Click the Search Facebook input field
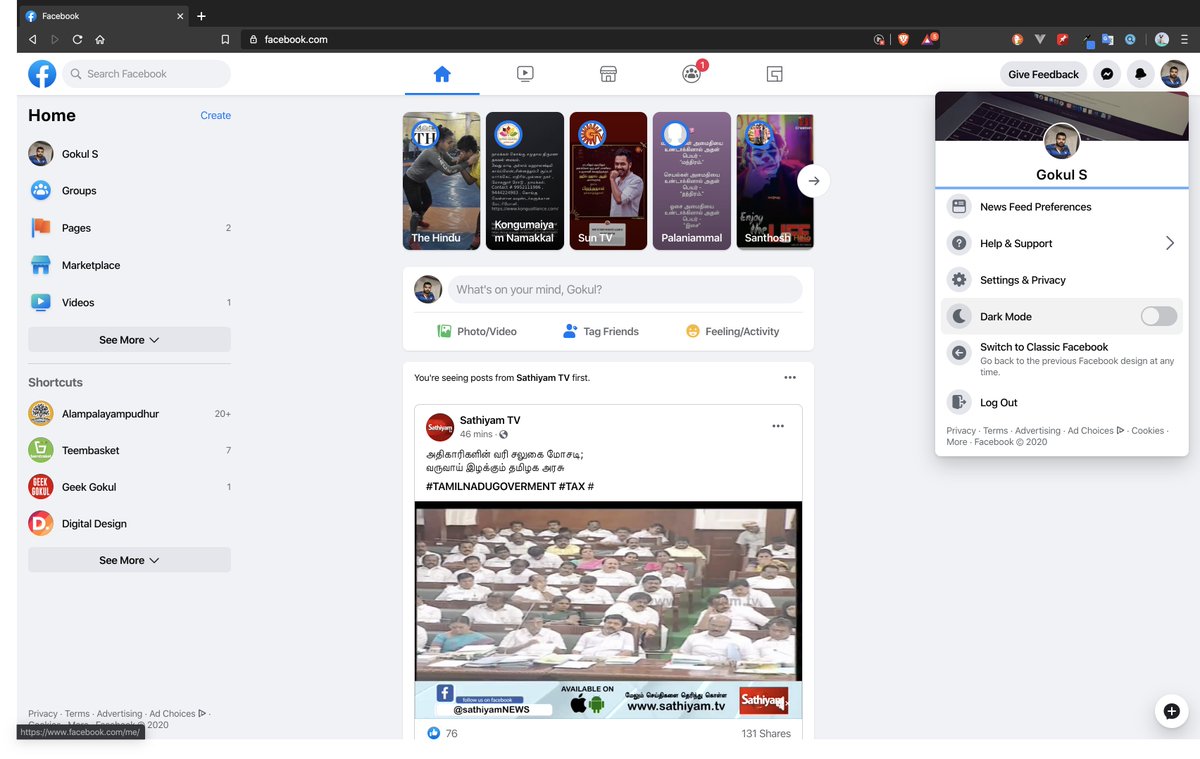Viewport: 1200px width, 759px height. pos(146,73)
